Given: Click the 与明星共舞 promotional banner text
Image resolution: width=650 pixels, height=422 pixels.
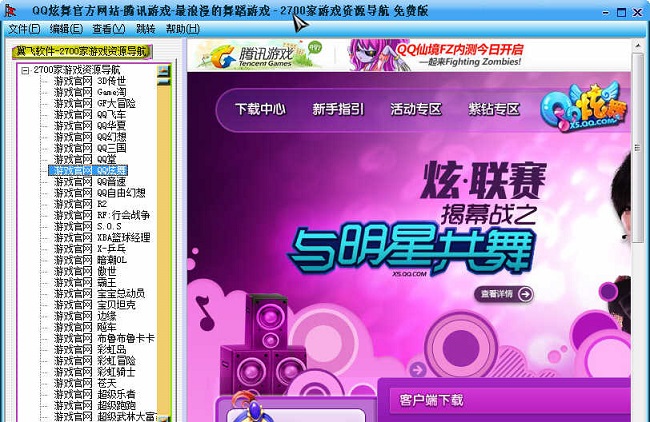Looking at the screenshot, I should click(x=410, y=250).
